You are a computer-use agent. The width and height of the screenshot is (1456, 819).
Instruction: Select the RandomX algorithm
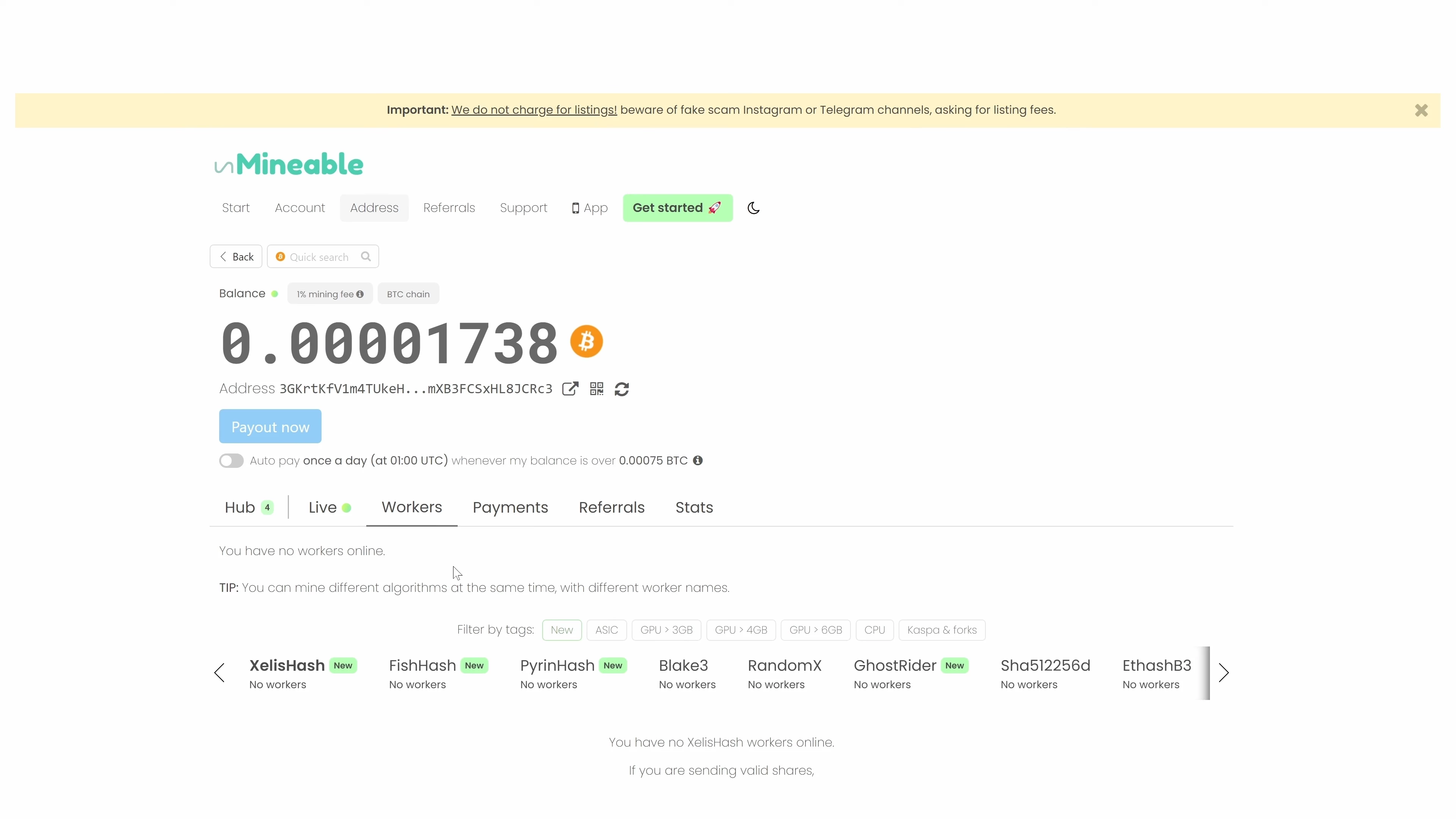[x=784, y=674]
